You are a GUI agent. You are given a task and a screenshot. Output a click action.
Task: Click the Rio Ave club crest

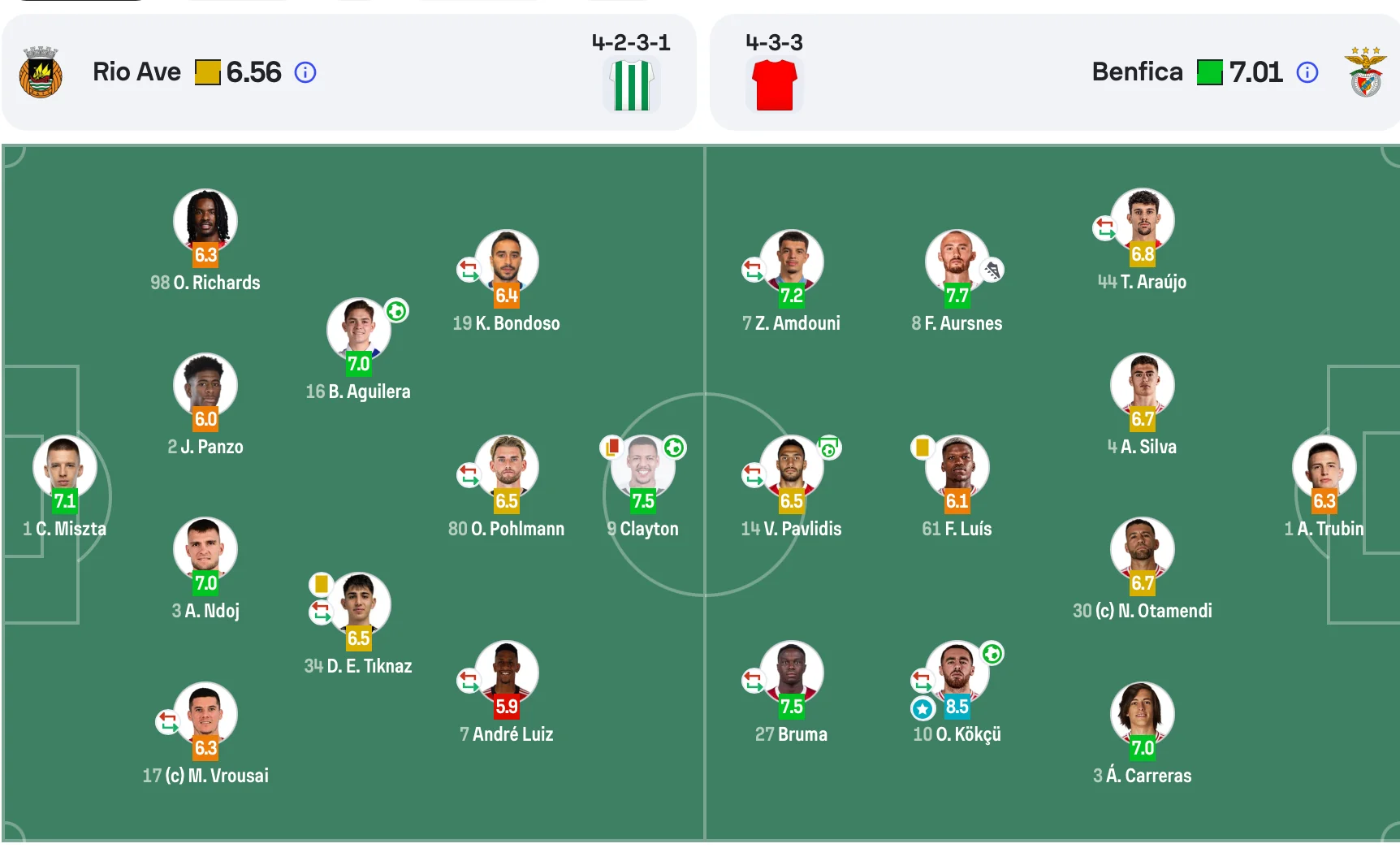(40, 72)
